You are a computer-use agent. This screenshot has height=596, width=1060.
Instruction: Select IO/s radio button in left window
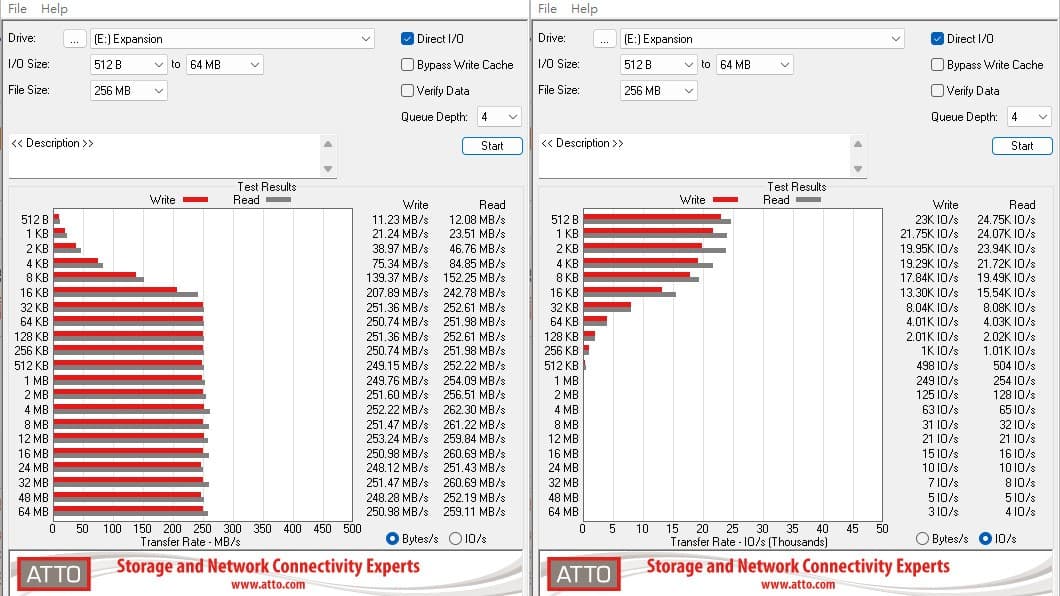[456, 539]
